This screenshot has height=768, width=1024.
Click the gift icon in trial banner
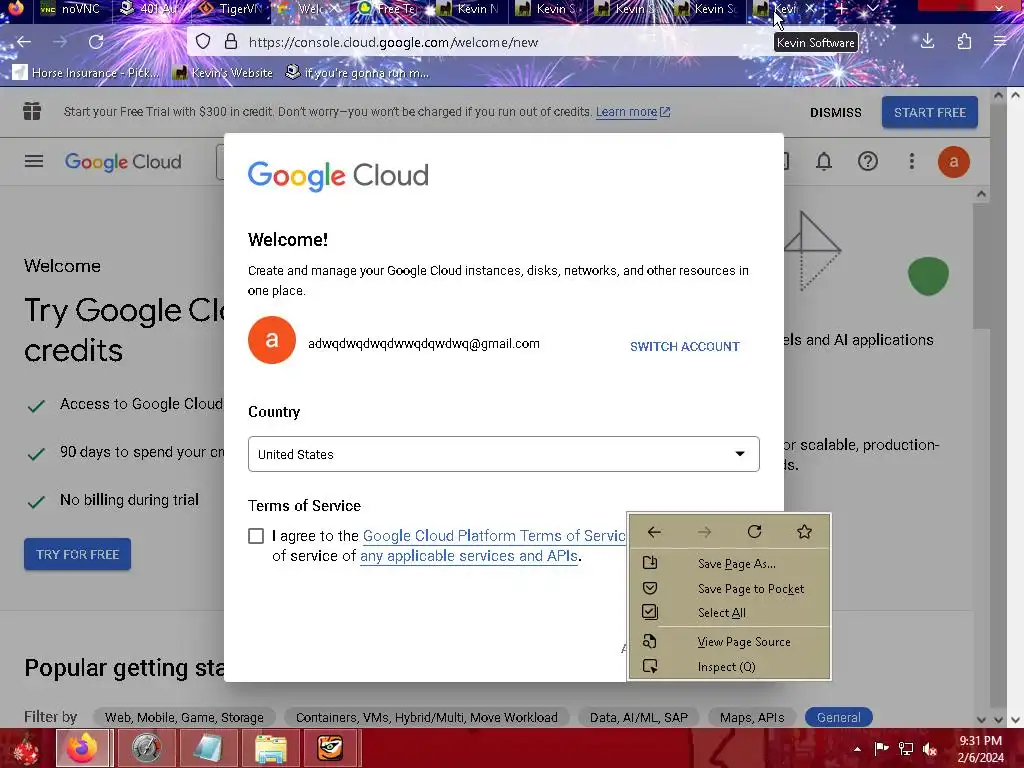(32, 112)
